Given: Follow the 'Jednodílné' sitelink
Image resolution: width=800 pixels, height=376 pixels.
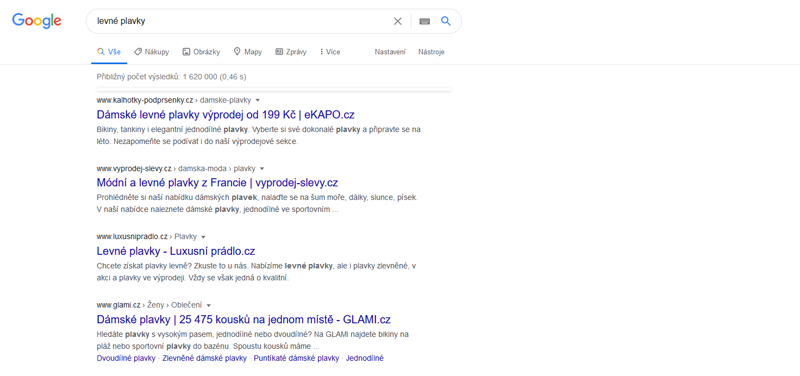Looking at the screenshot, I should (x=364, y=358).
